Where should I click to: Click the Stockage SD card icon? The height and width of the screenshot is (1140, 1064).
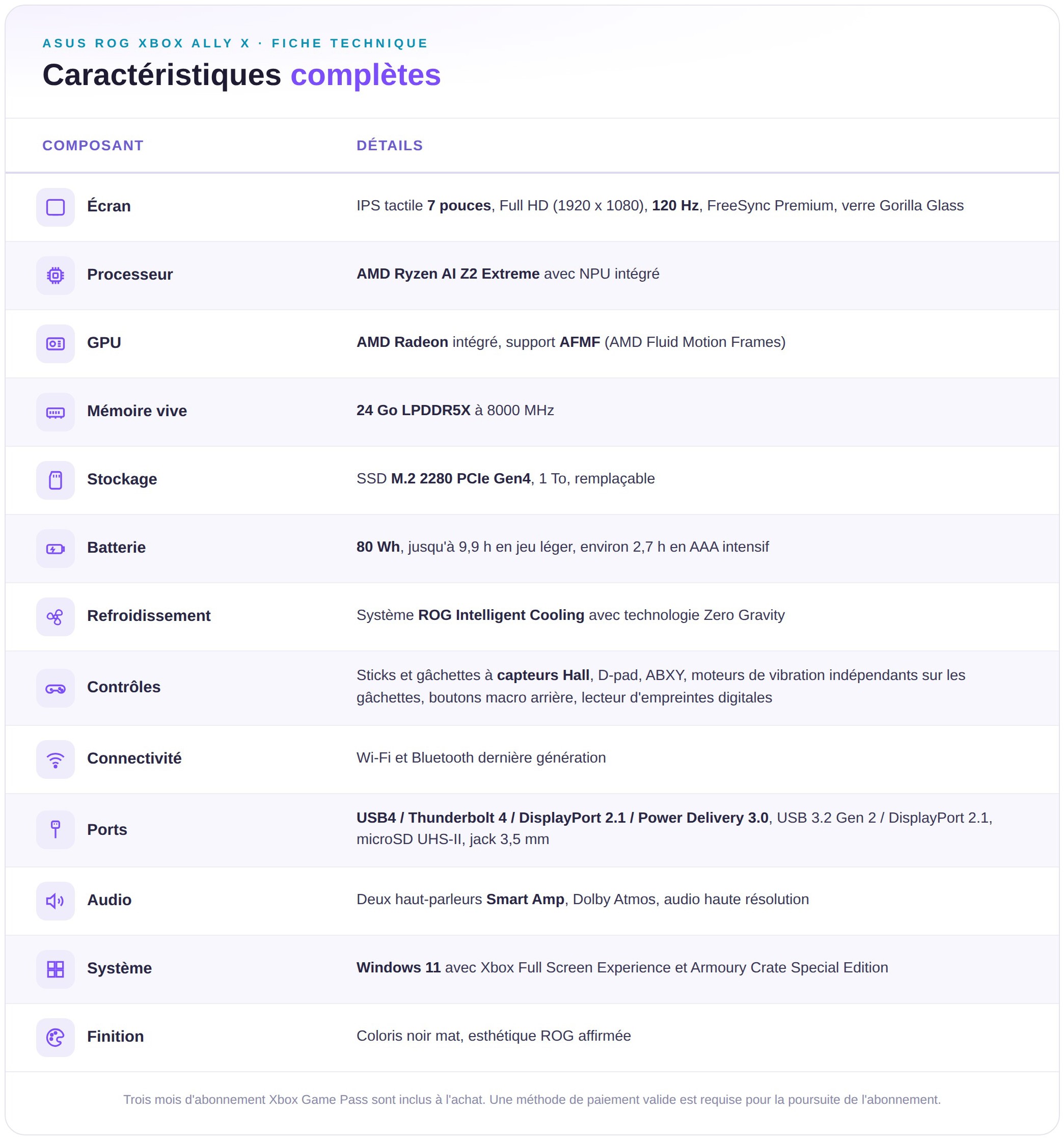pos(56,480)
